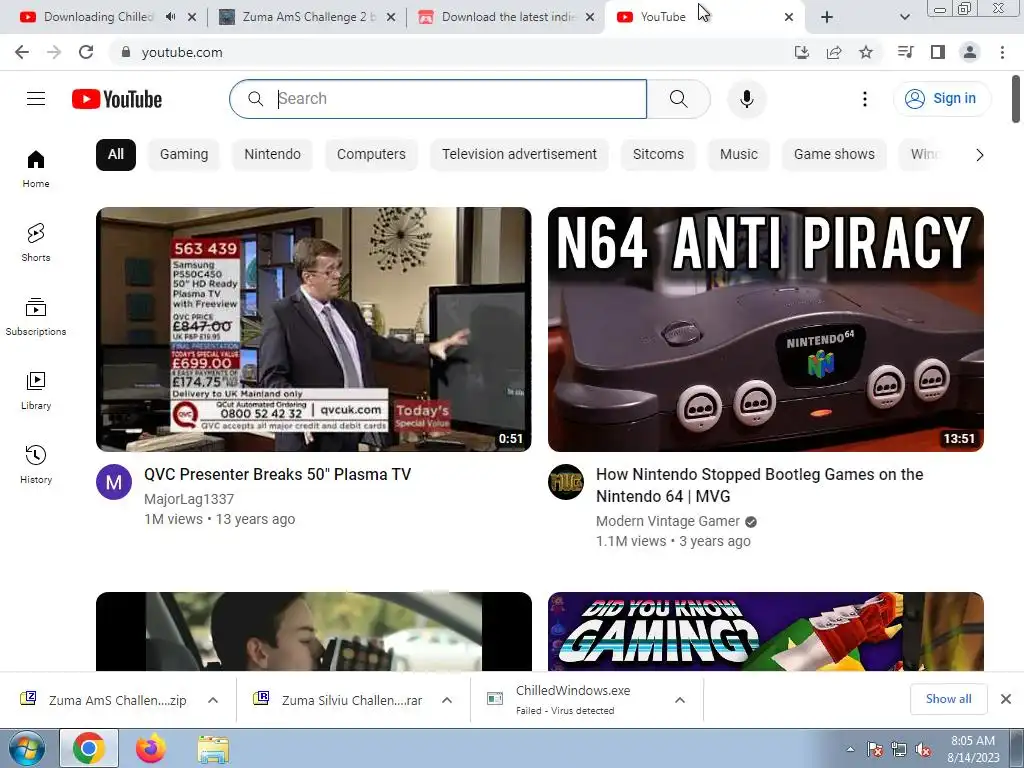The width and height of the screenshot is (1024, 768).
Task: Open the media control icon in toolbar
Action: pyautogui.click(x=906, y=52)
